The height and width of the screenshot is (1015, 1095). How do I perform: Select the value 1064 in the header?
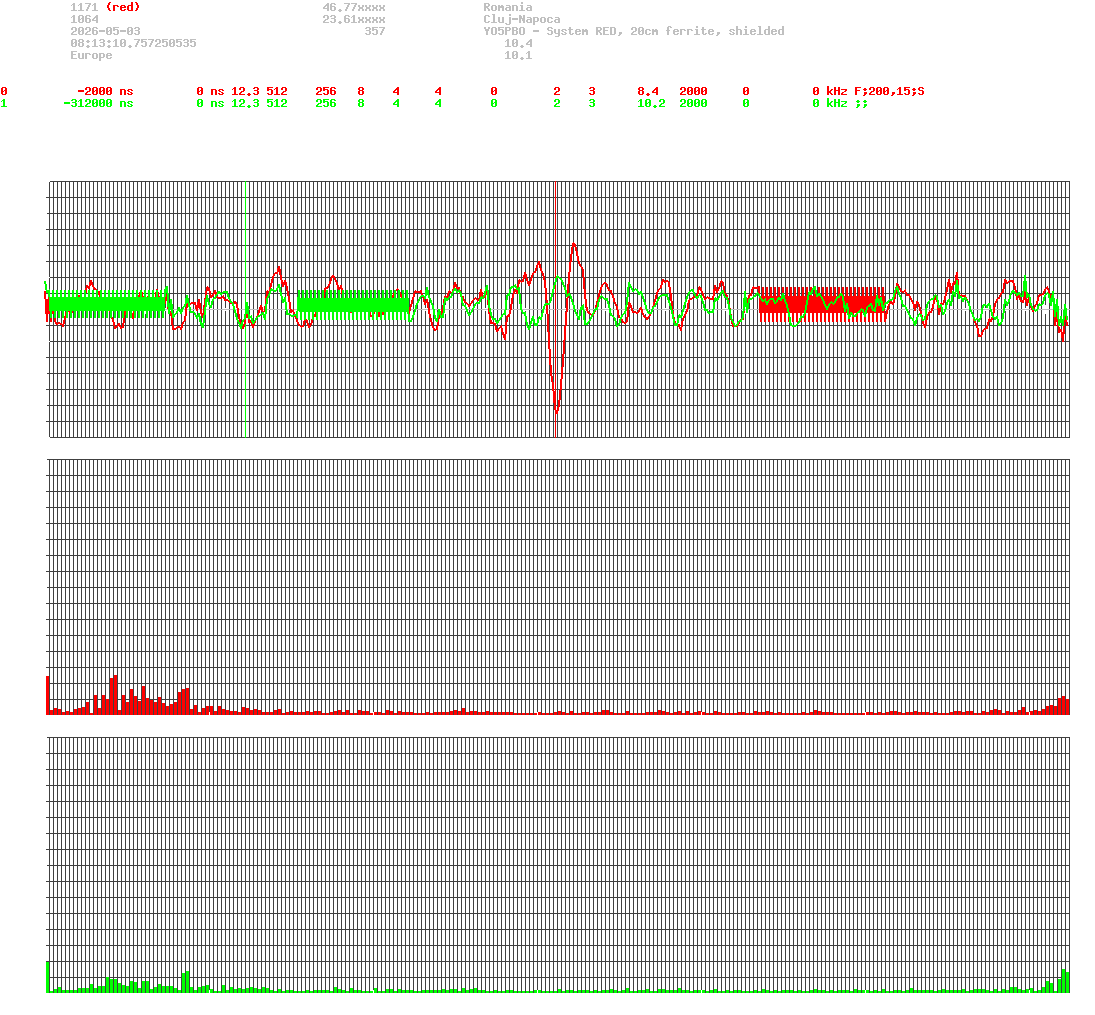pyautogui.click(x=84, y=19)
